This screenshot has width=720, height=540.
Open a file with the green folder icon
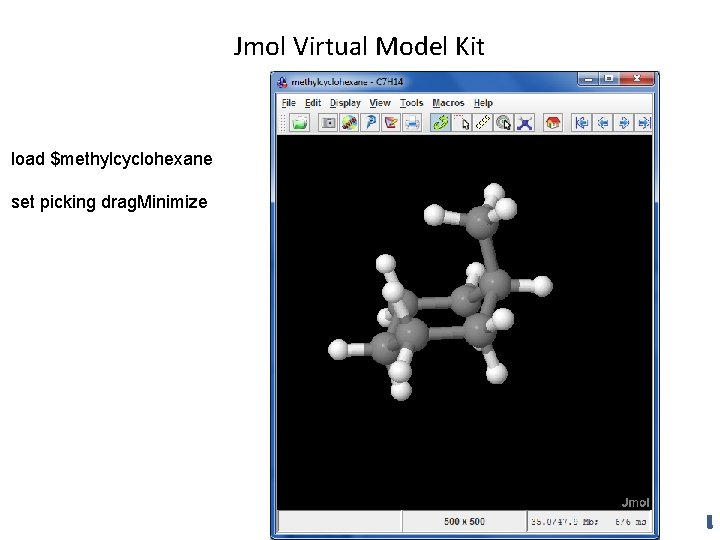coord(299,123)
